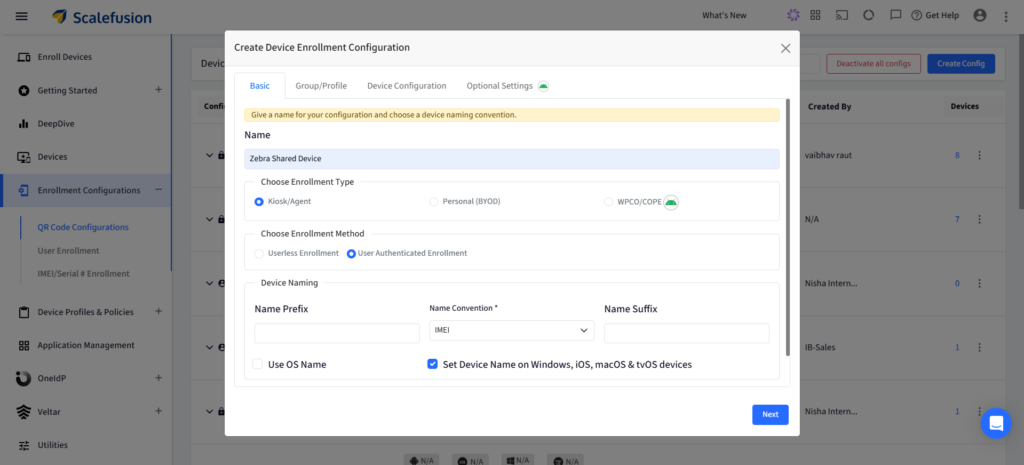Click the Veltar layered icon
The width and height of the screenshot is (1024, 465).
pos(24,412)
